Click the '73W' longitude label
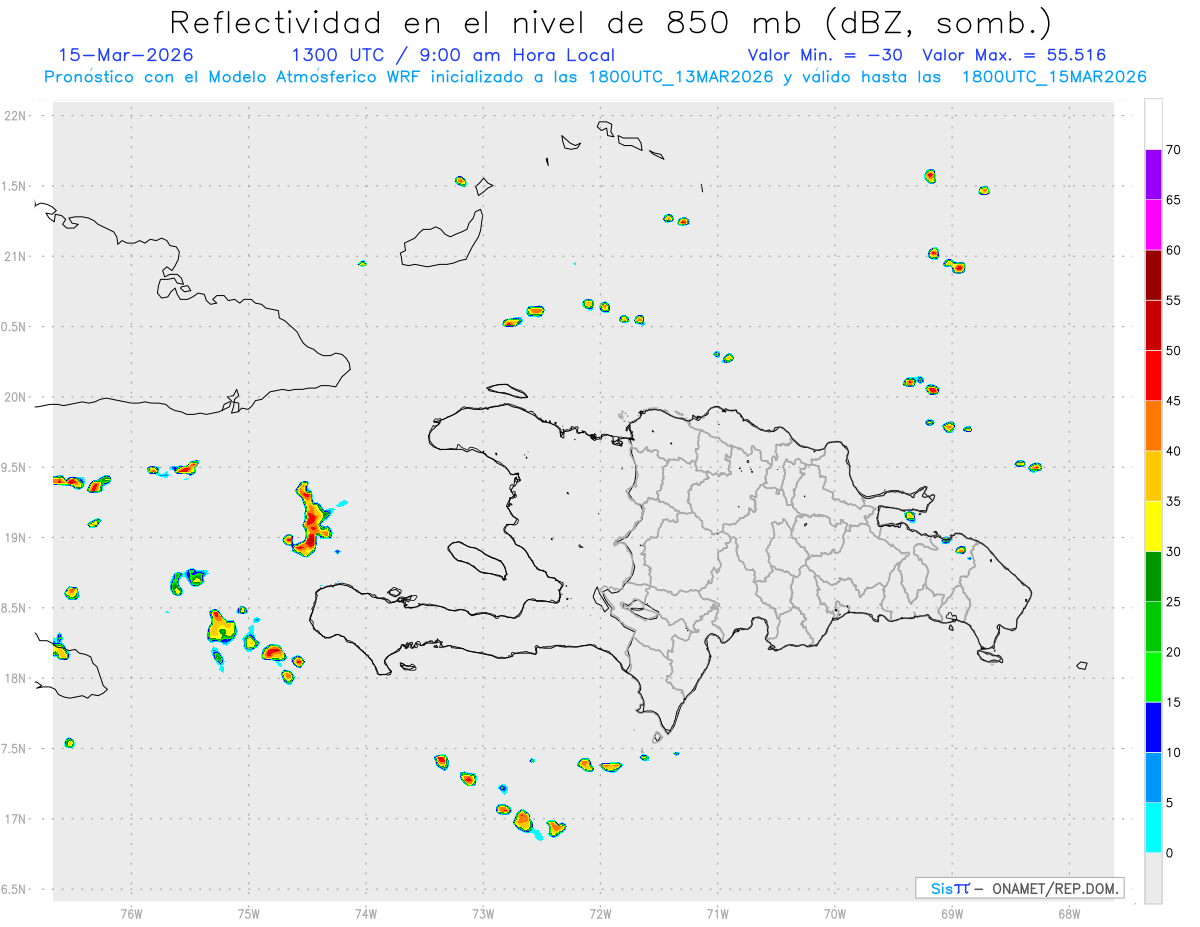Screen dimensions: 1200x927 (483, 914)
